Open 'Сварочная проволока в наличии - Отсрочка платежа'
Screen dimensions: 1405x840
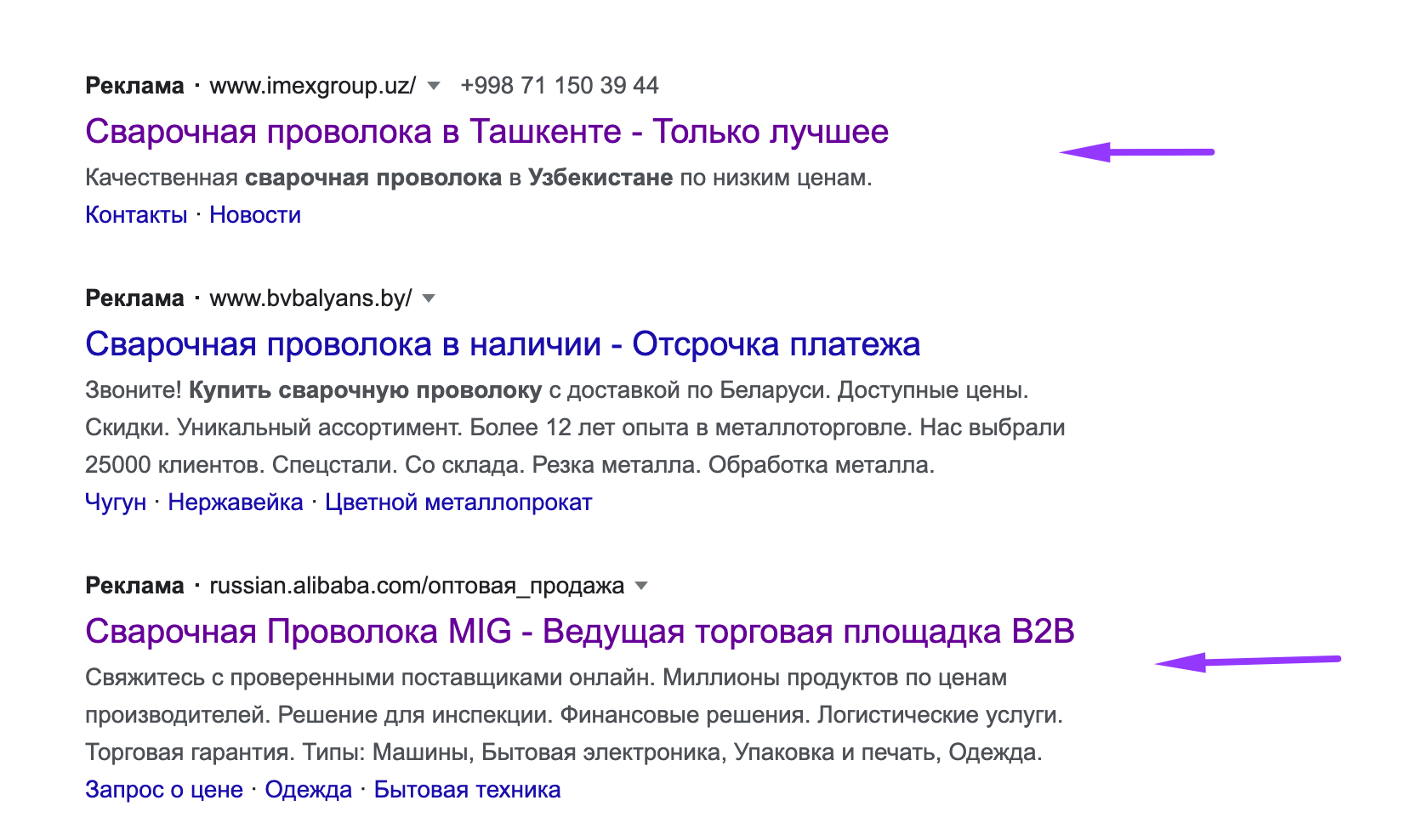502,344
